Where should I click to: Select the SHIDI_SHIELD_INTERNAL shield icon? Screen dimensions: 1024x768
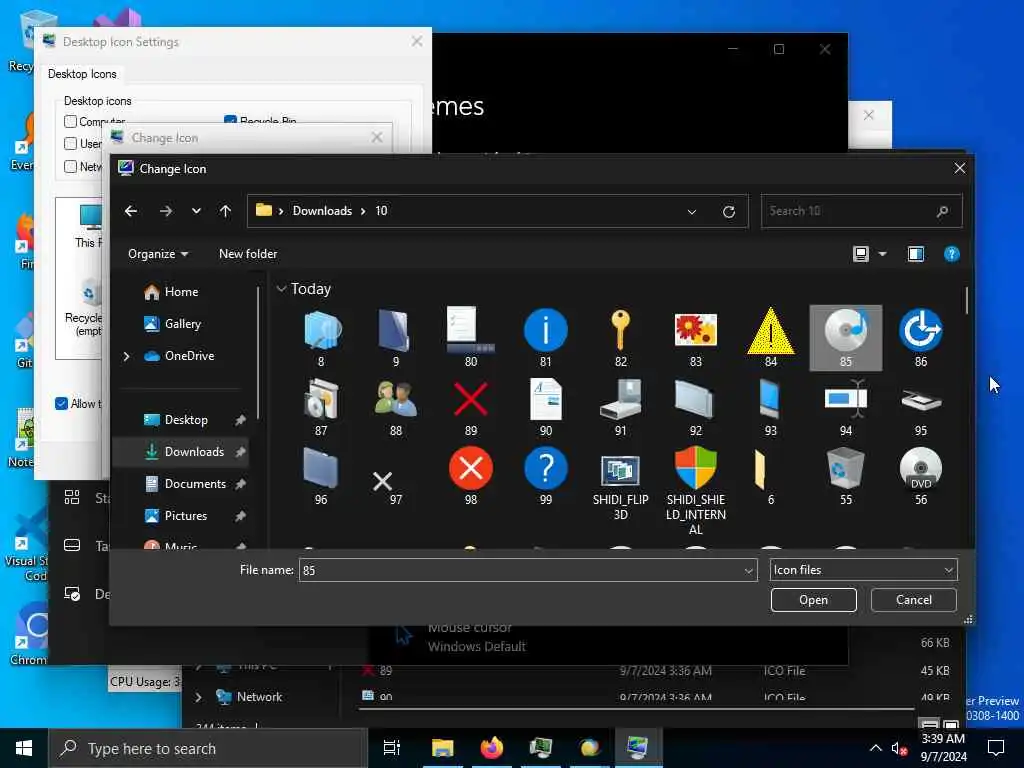coord(696,491)
